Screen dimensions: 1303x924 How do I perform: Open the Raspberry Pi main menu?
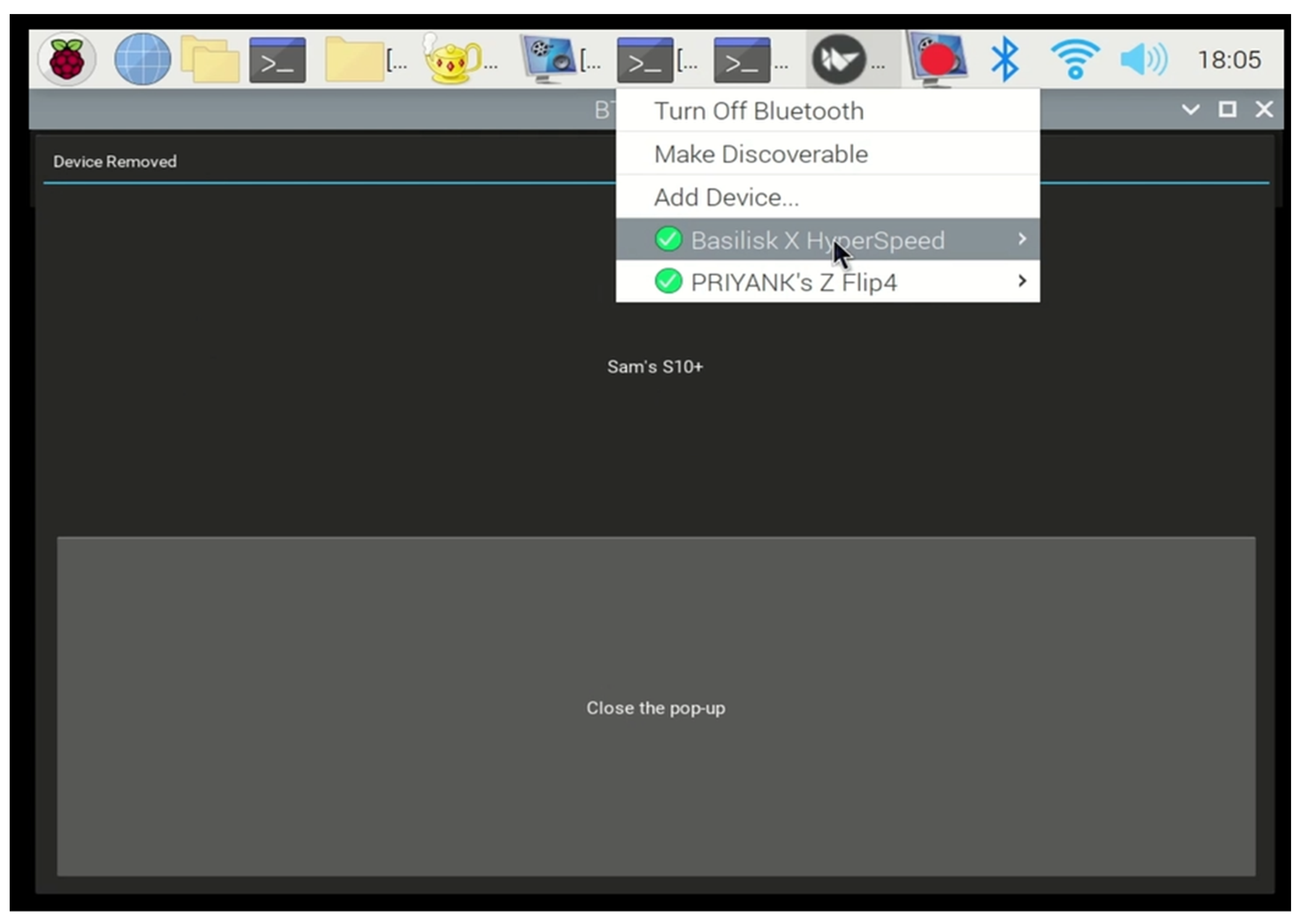67,59
